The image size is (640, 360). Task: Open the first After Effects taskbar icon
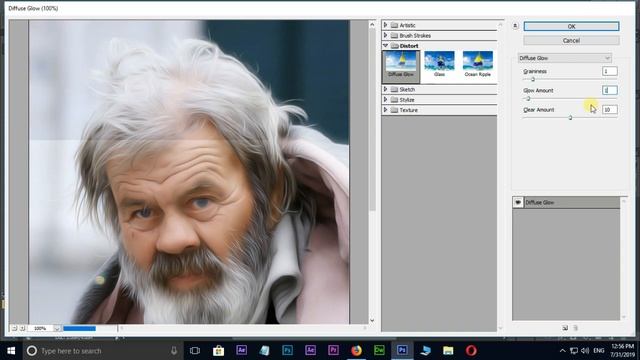[242, 350]
